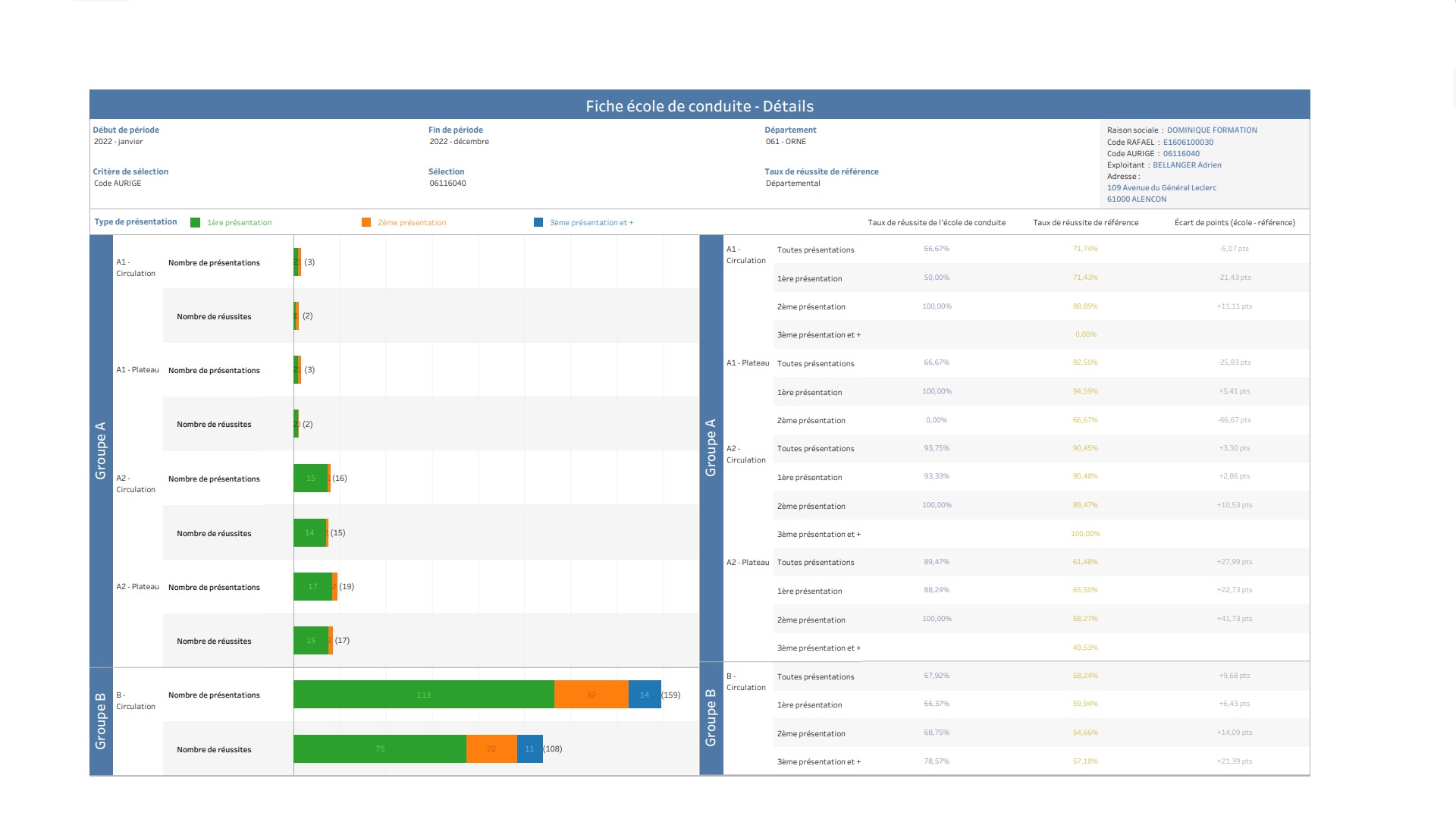Click left Groupe A vertical header
Image resolution: width=1456 pixels, height=819 pixels.
pyautogui.click(x=101, y=450)
